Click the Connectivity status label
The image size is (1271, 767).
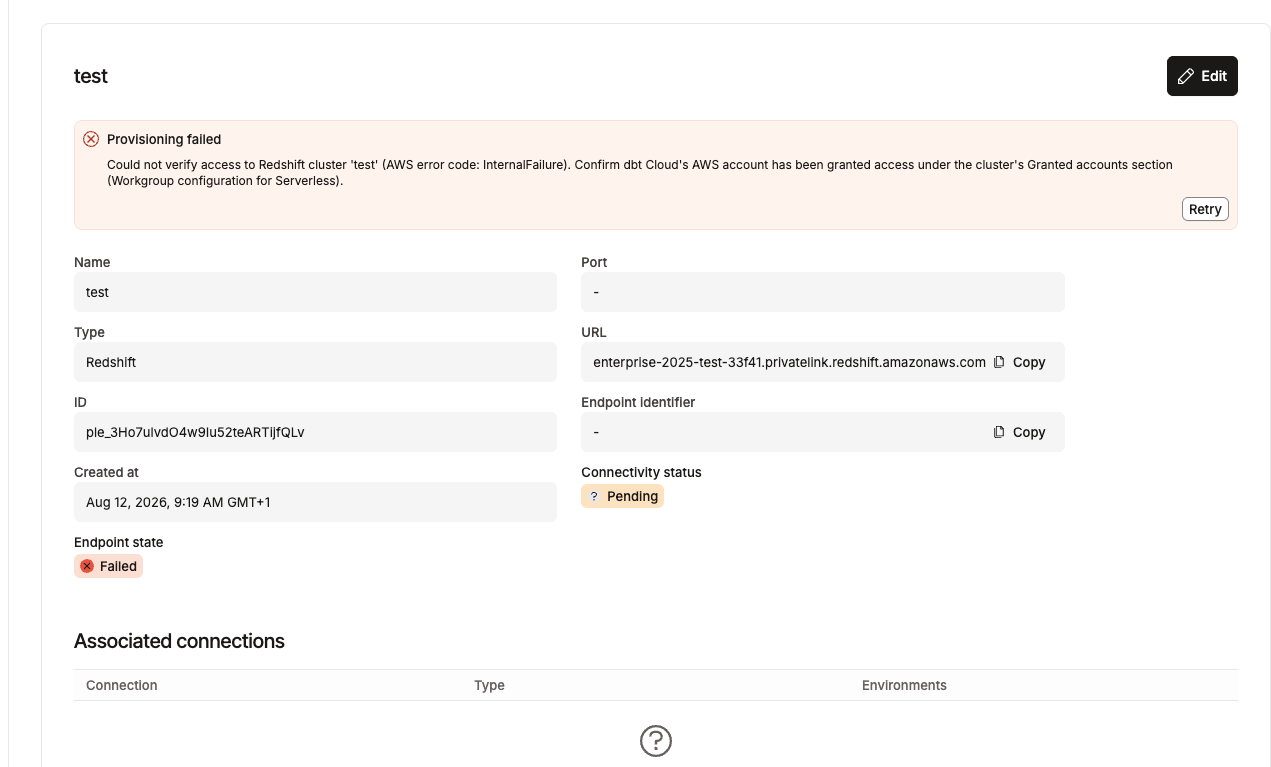coord(641,472)
